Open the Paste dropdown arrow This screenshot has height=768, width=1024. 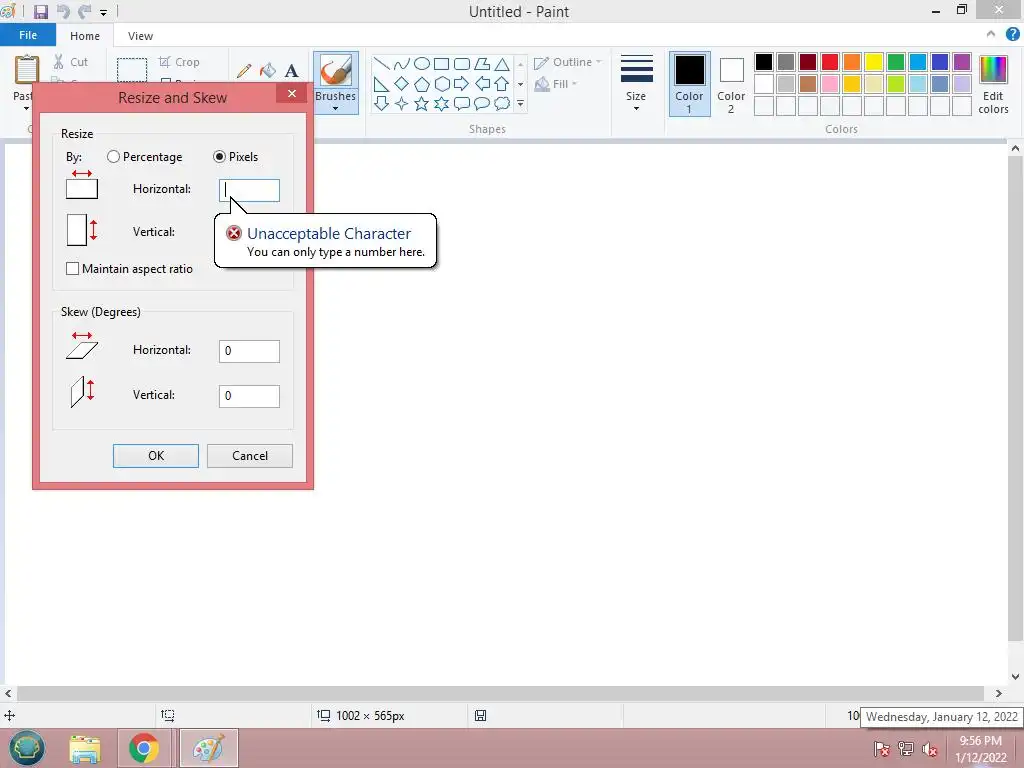coord(26,108)
